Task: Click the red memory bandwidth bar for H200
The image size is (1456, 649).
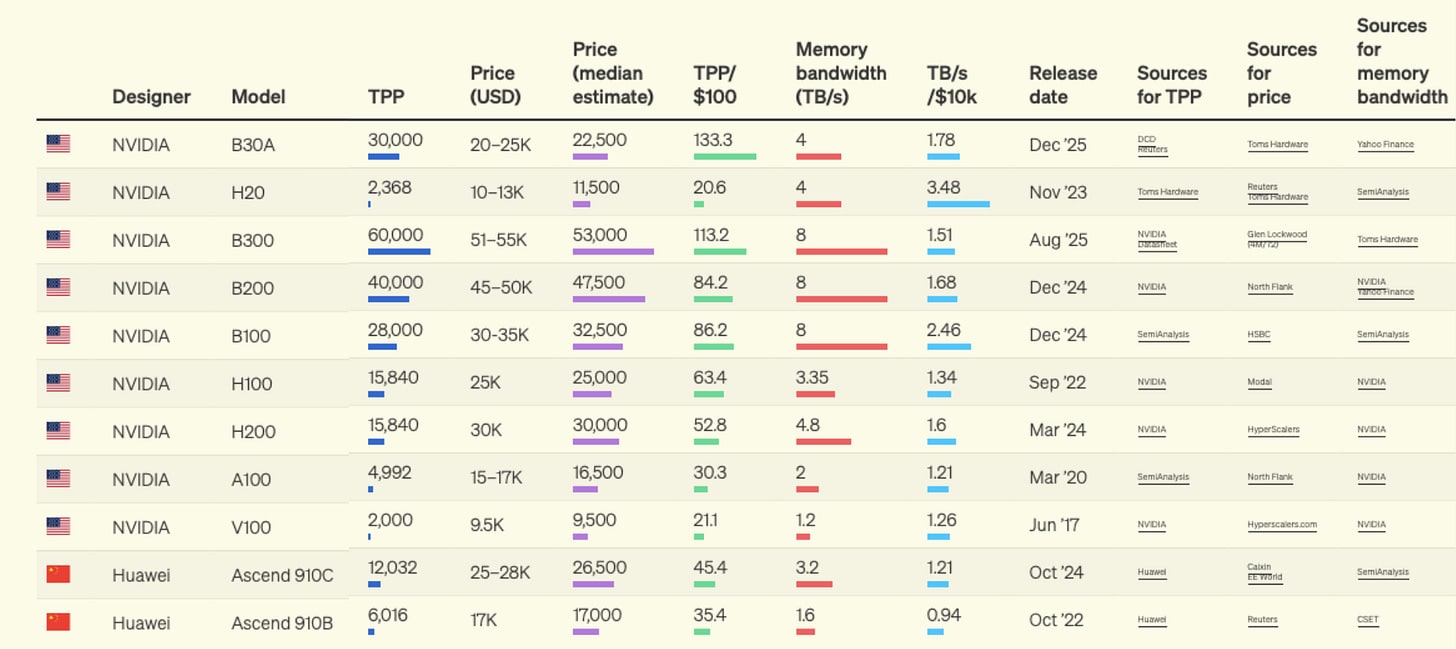Action: [823, 441]
